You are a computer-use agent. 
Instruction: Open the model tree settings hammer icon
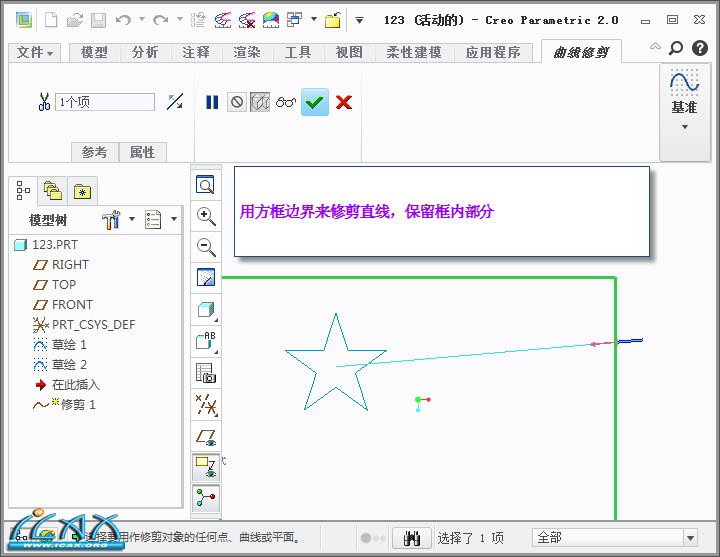pyautogui.click(x=111, y=219)
